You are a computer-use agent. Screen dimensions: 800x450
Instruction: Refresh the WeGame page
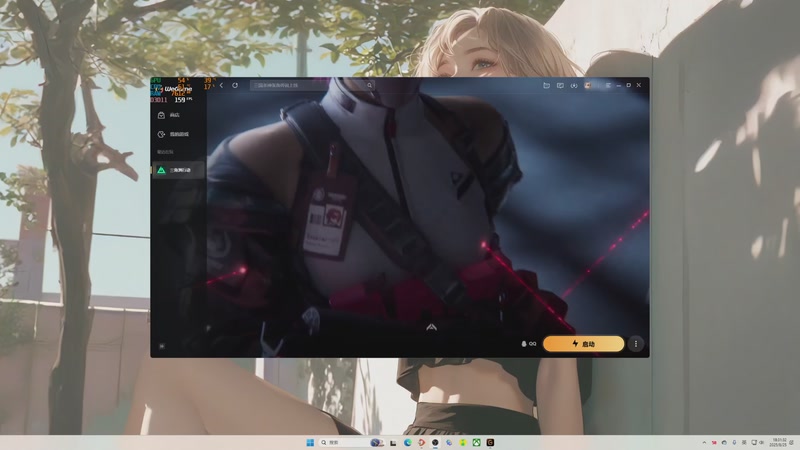point(235,85)
